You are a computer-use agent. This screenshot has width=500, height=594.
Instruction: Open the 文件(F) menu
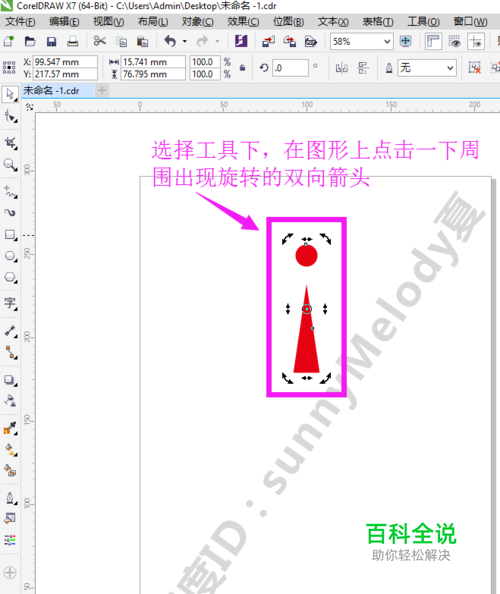click(x=20, y=22)
